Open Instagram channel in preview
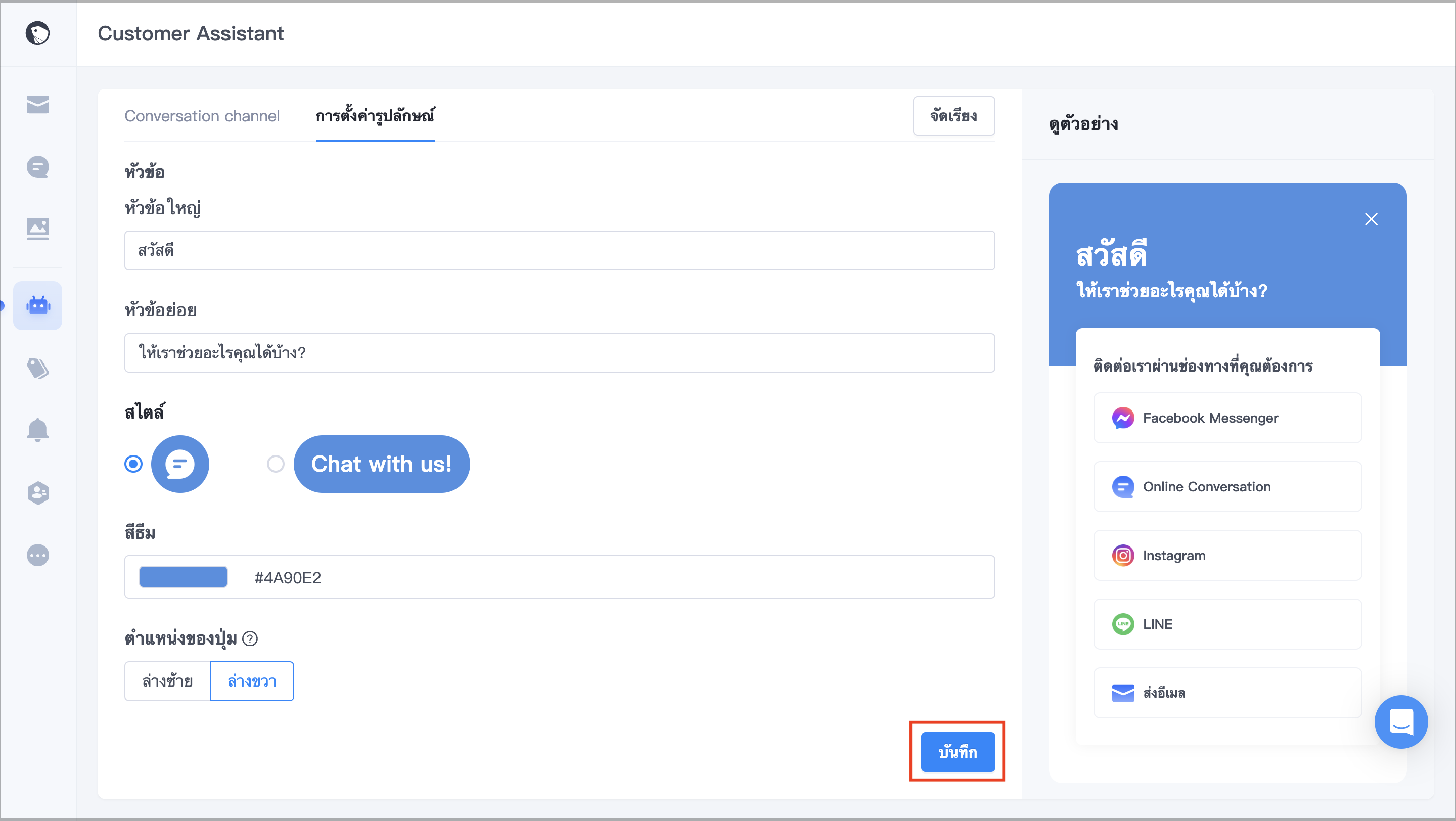This screenshot has height=821, width=1456. pyautogui.click(x=1227, y=556)
